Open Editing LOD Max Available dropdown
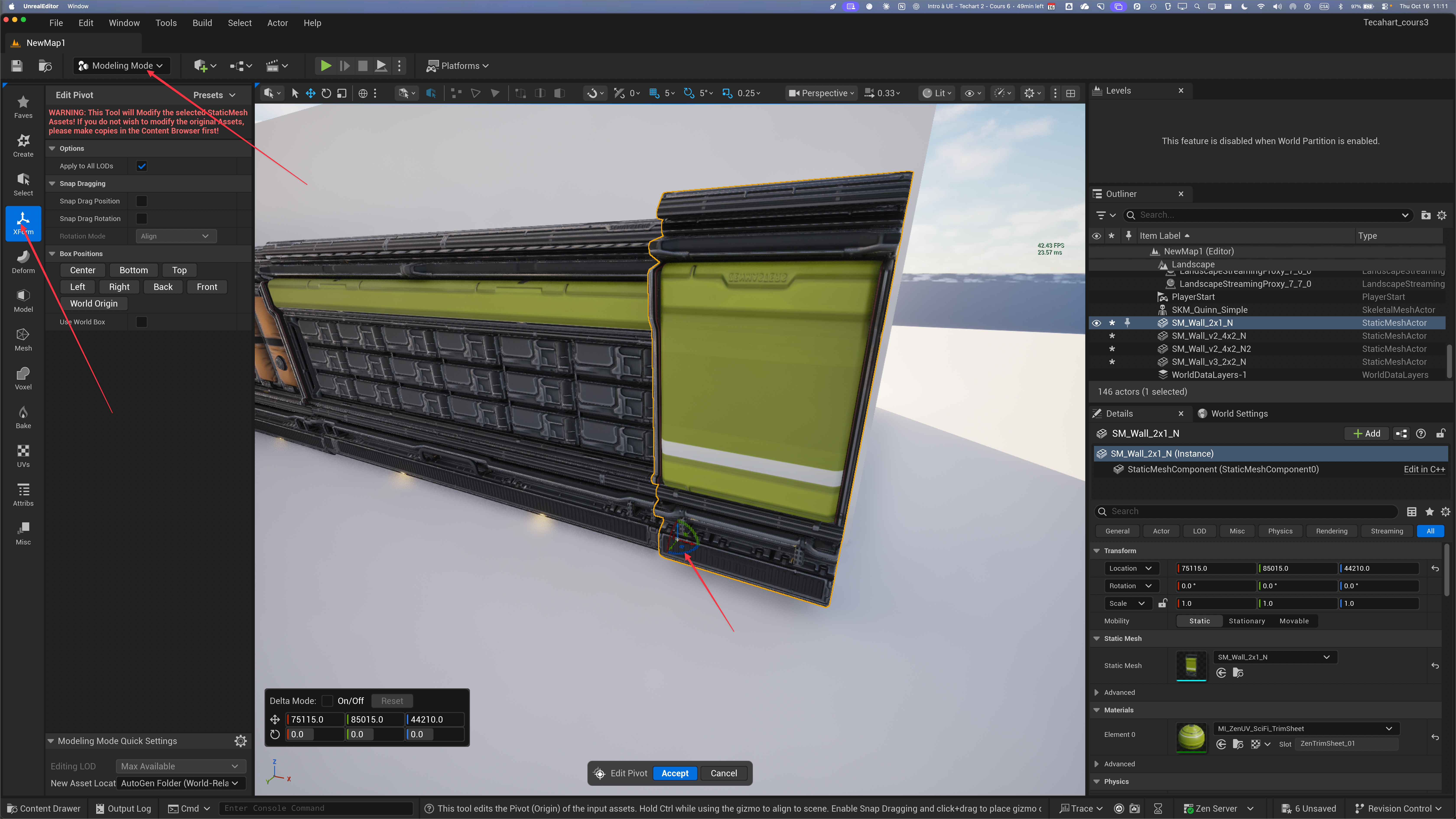 (x=181, y=766)
